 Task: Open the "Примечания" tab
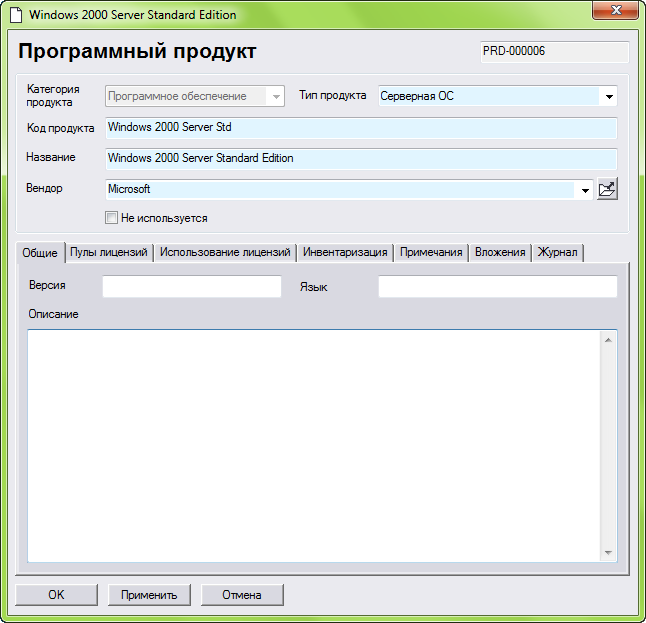[431, 252]
